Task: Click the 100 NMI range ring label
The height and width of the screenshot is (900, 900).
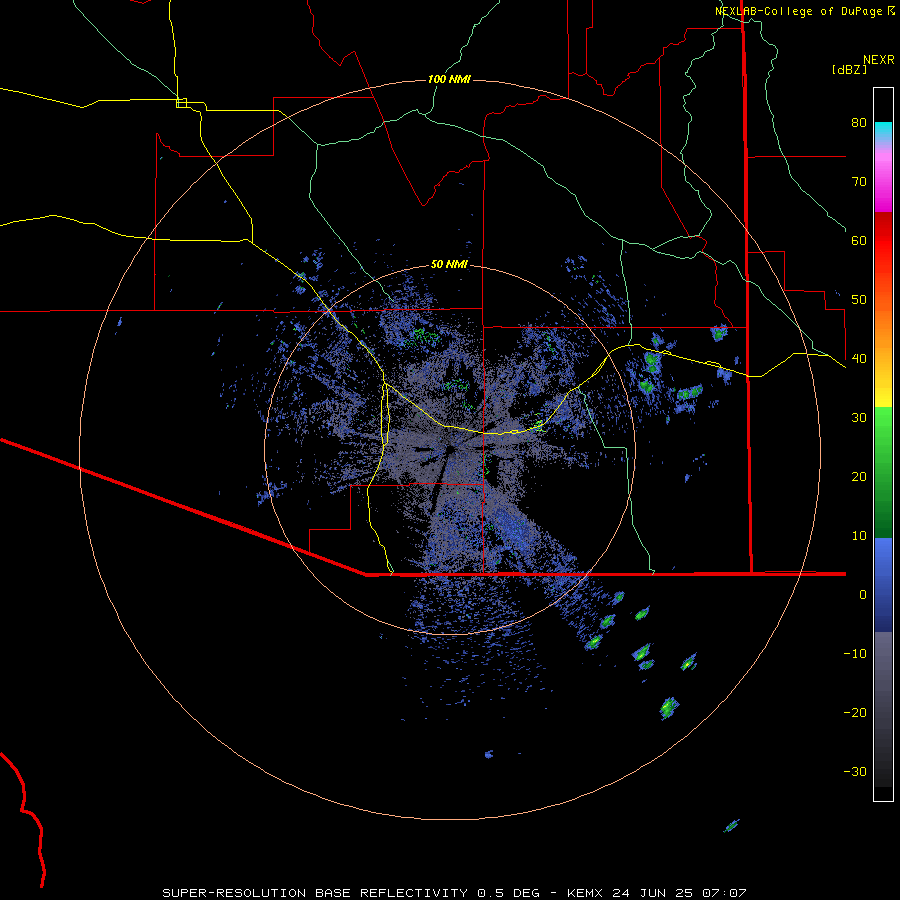Action: pos(449,79)
